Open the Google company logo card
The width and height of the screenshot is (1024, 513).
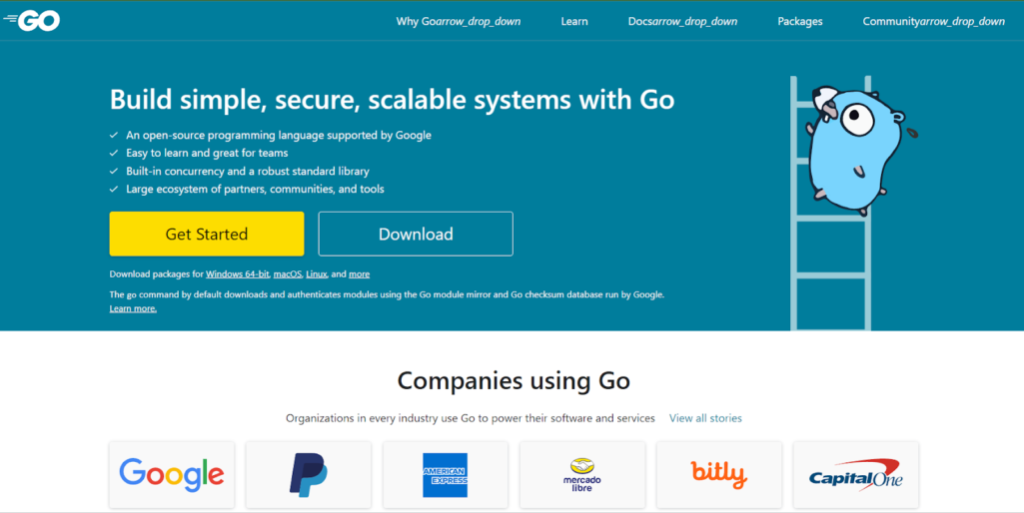[172, 474]
